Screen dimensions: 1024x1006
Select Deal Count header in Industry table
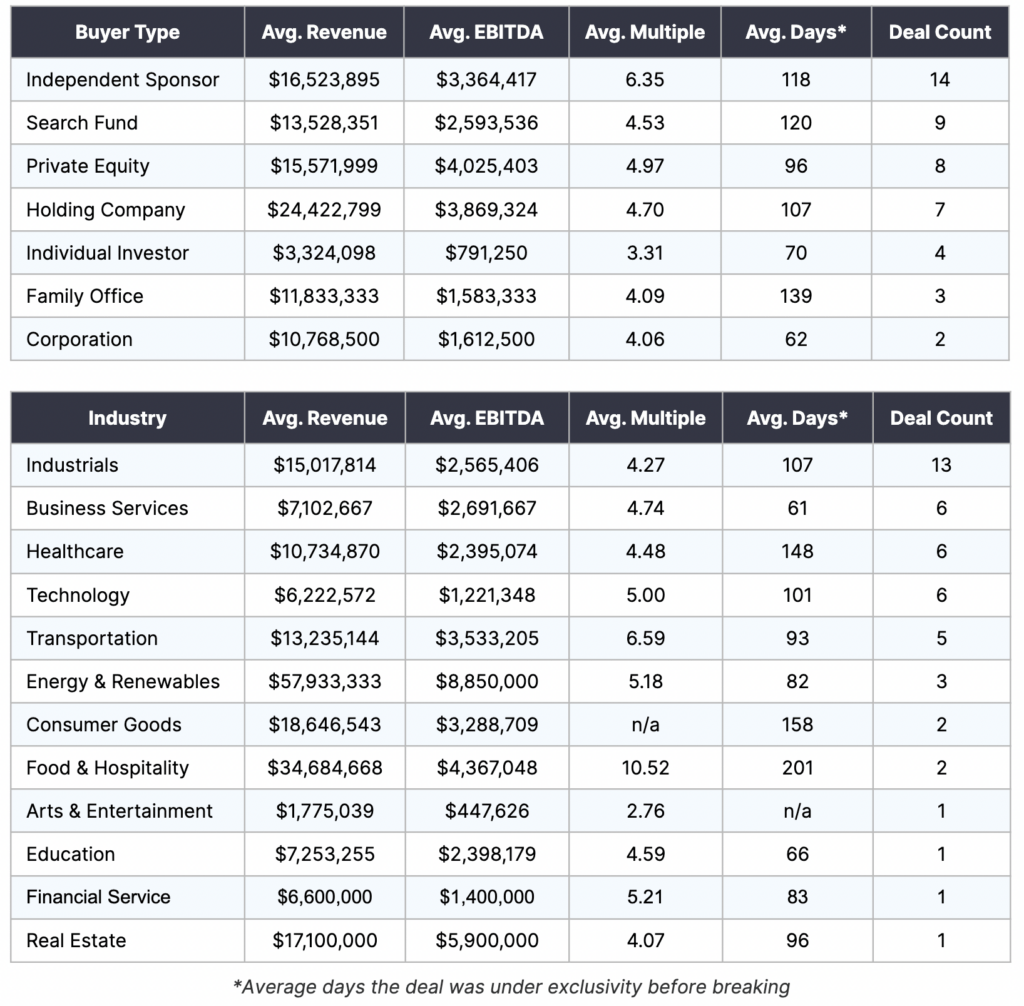pos(941,418)
